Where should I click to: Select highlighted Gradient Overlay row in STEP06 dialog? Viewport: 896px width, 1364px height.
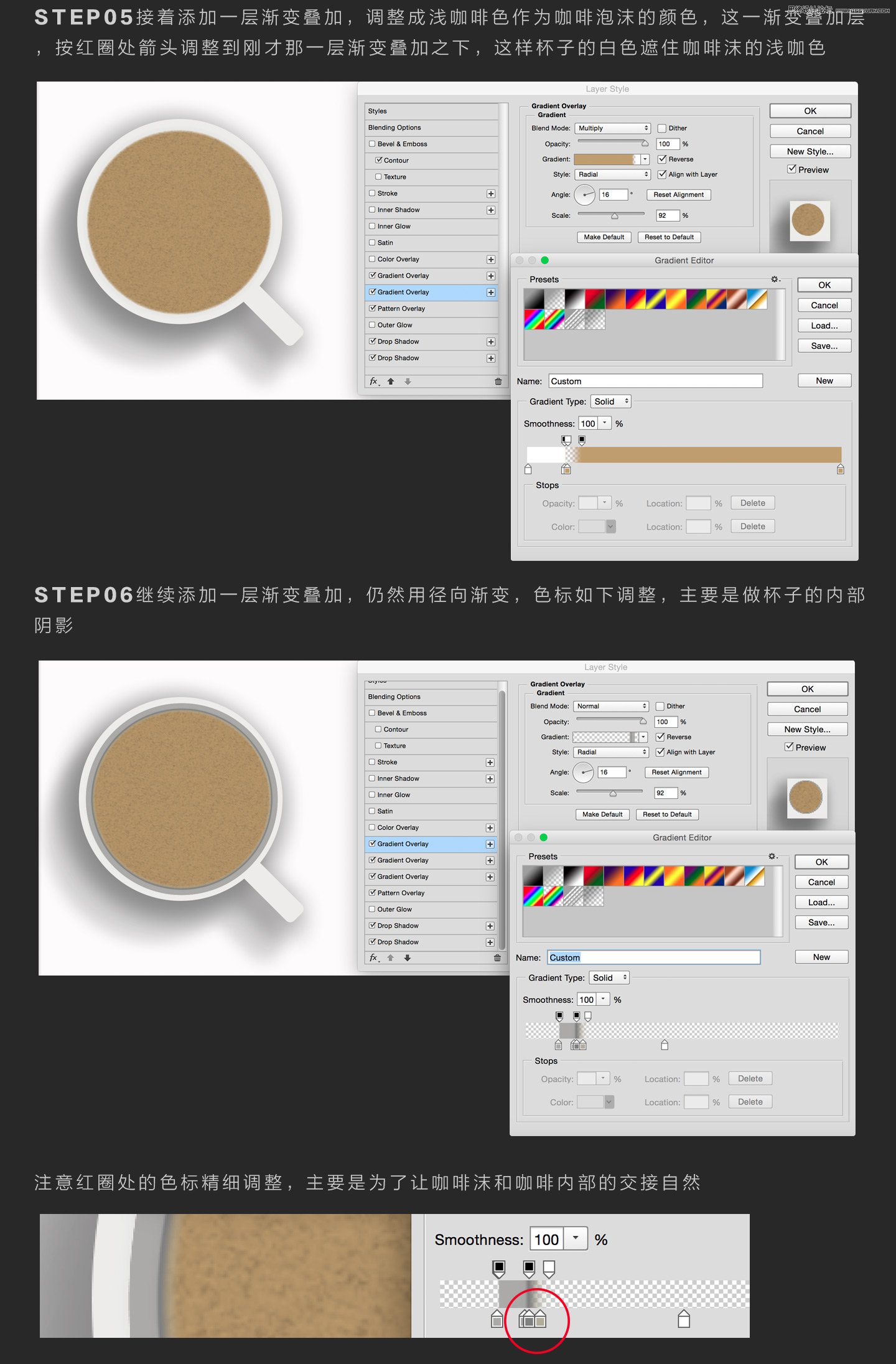(x=431, y=844)
